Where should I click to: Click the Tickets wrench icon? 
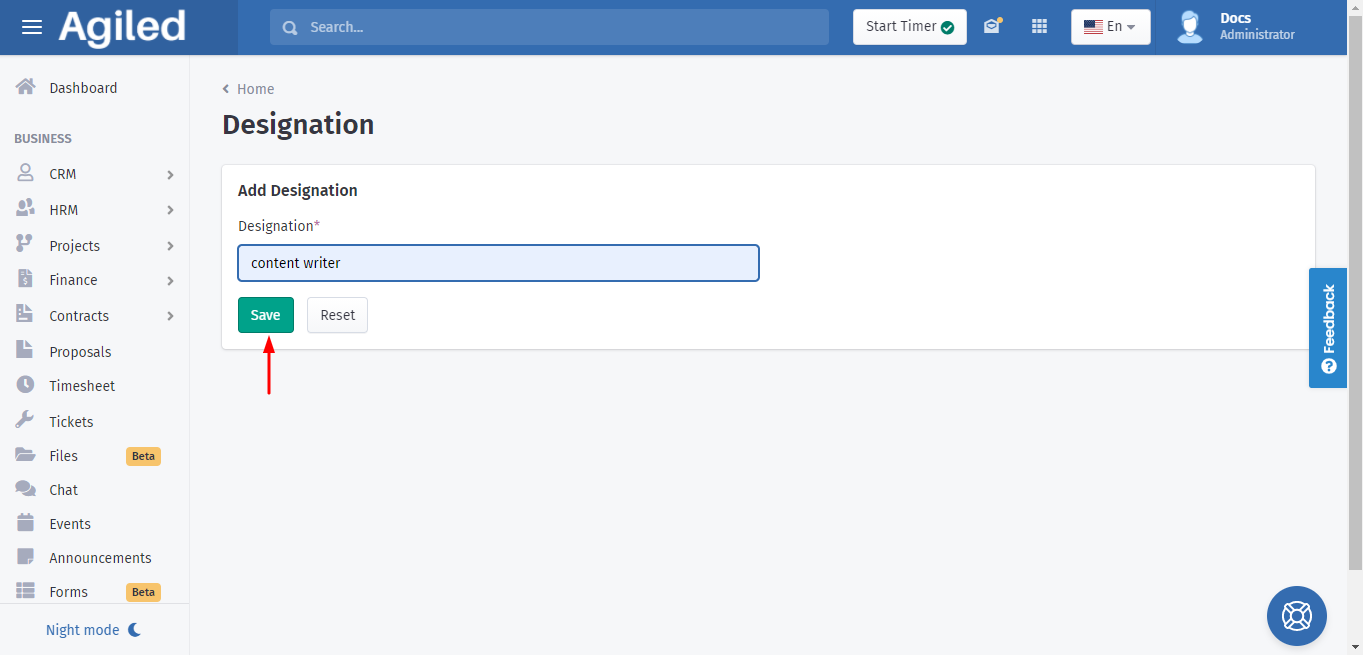click(x=26, y=421)
